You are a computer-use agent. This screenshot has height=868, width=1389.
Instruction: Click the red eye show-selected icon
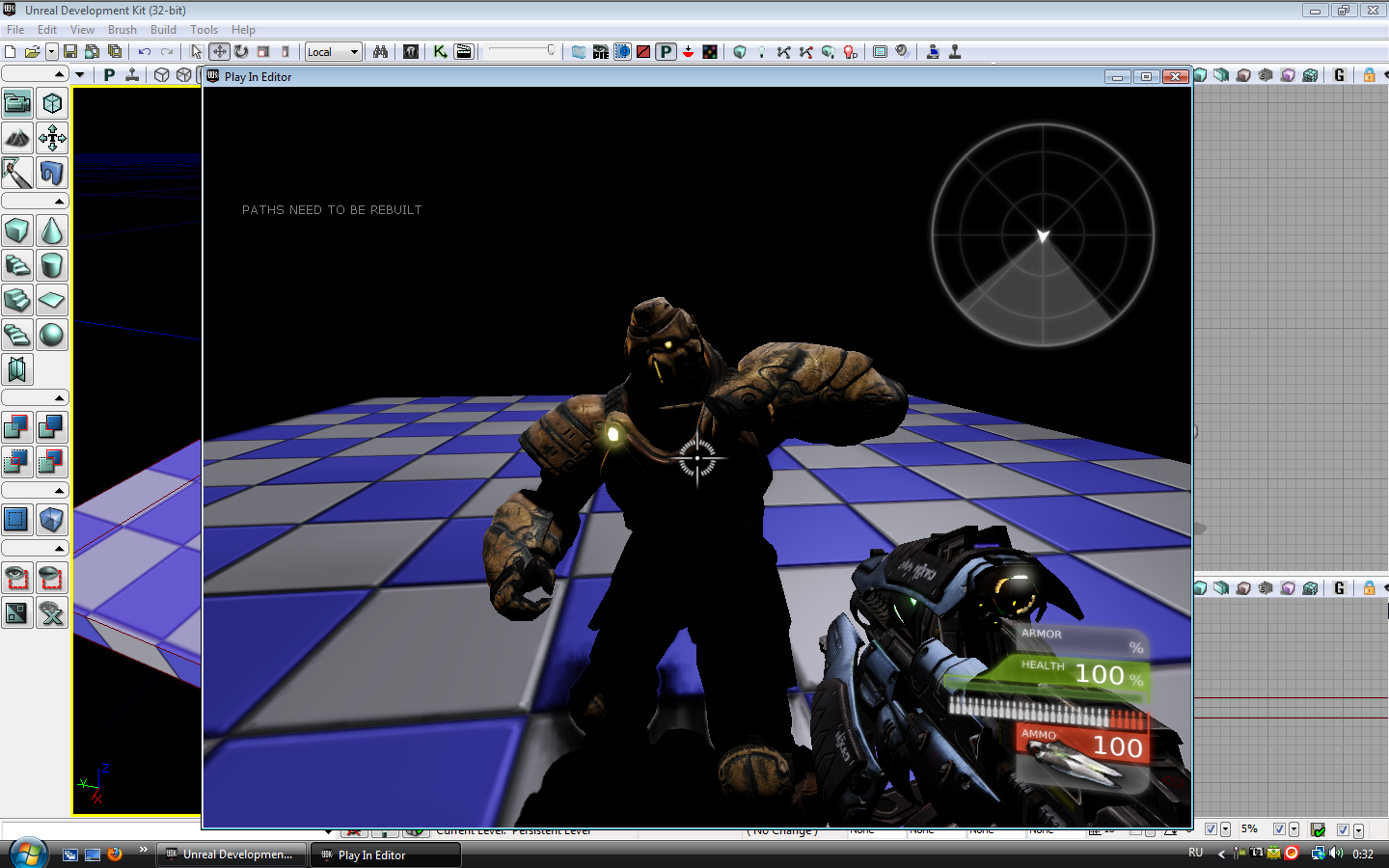[x=17, y=578]
